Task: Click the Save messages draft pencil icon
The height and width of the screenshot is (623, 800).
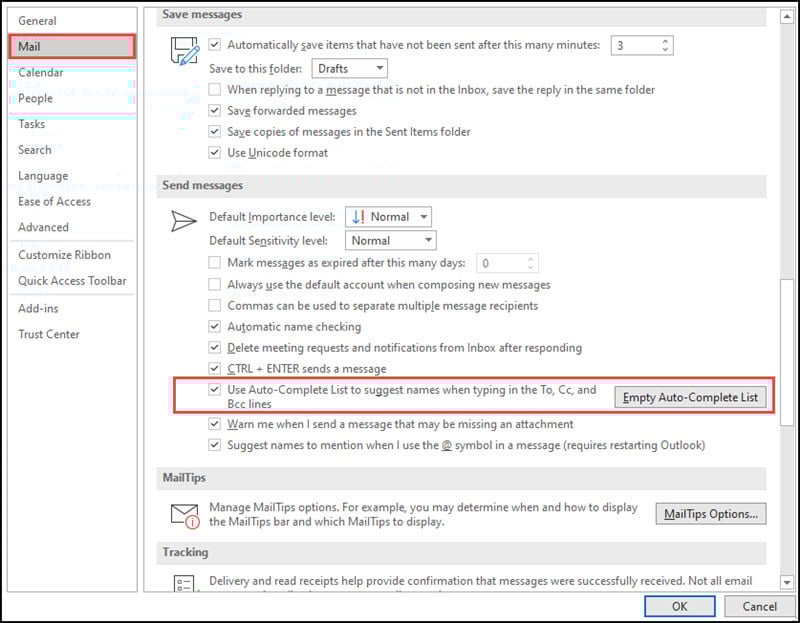Action: tap(184, 51)
